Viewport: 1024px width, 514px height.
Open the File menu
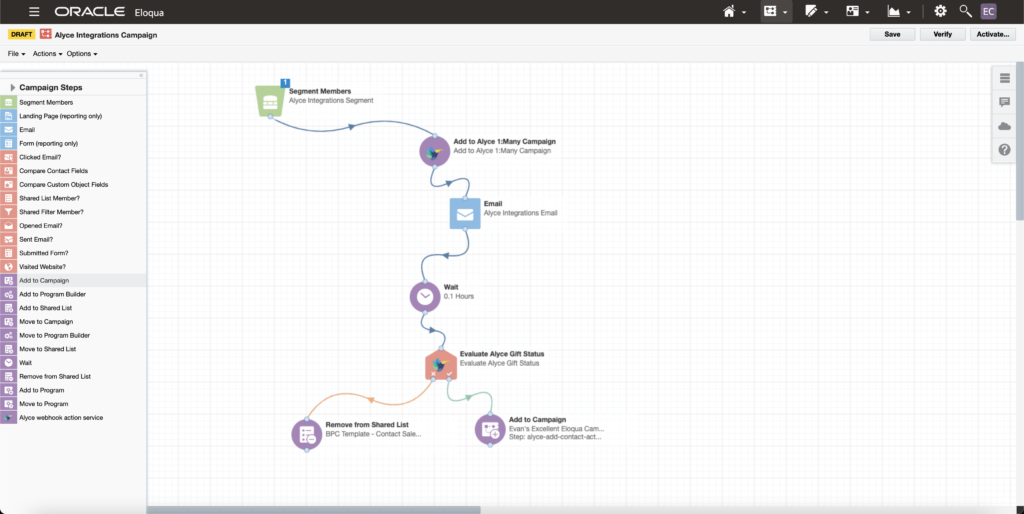pyautogui.click(x=16, y=54)
